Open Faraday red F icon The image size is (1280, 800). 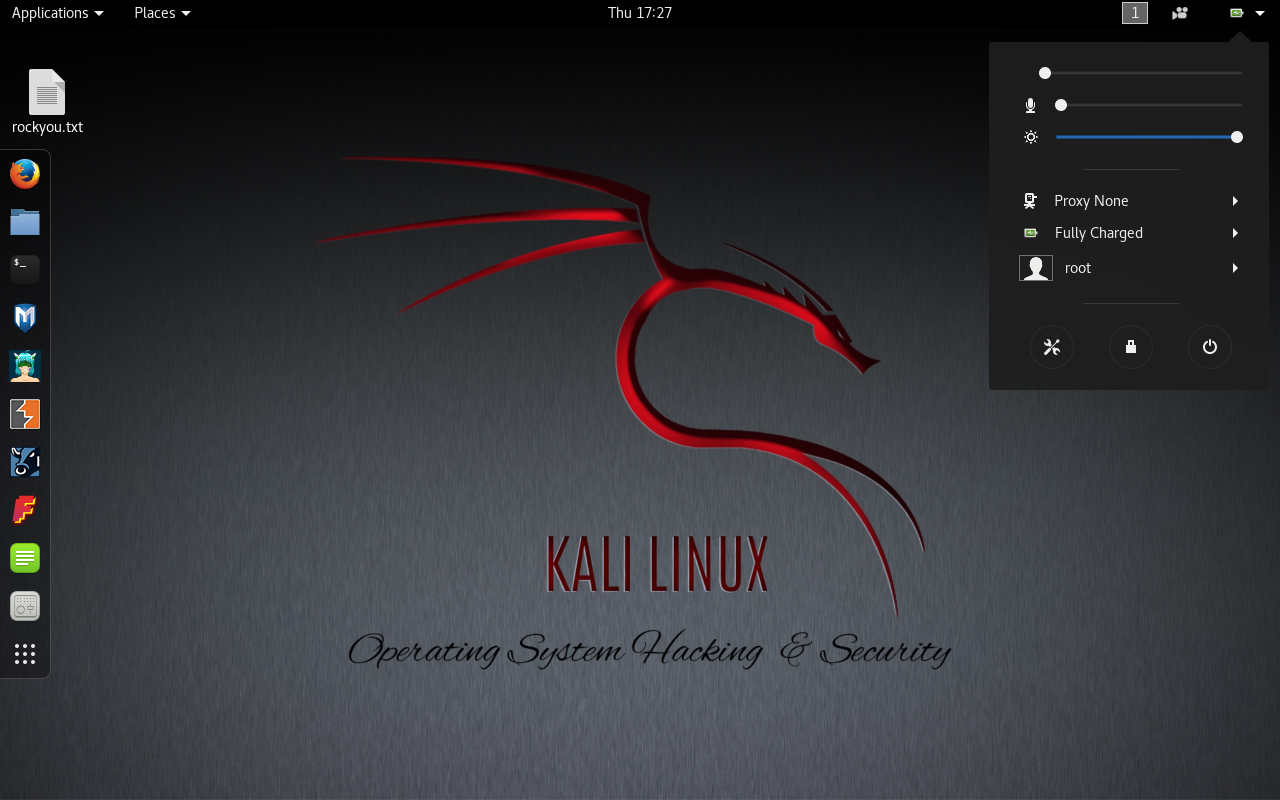25,510
